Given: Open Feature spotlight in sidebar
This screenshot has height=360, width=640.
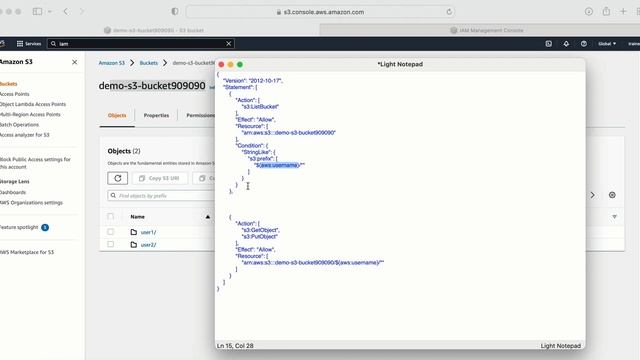Looking at the screenshot, I should (x=19, y=227).
